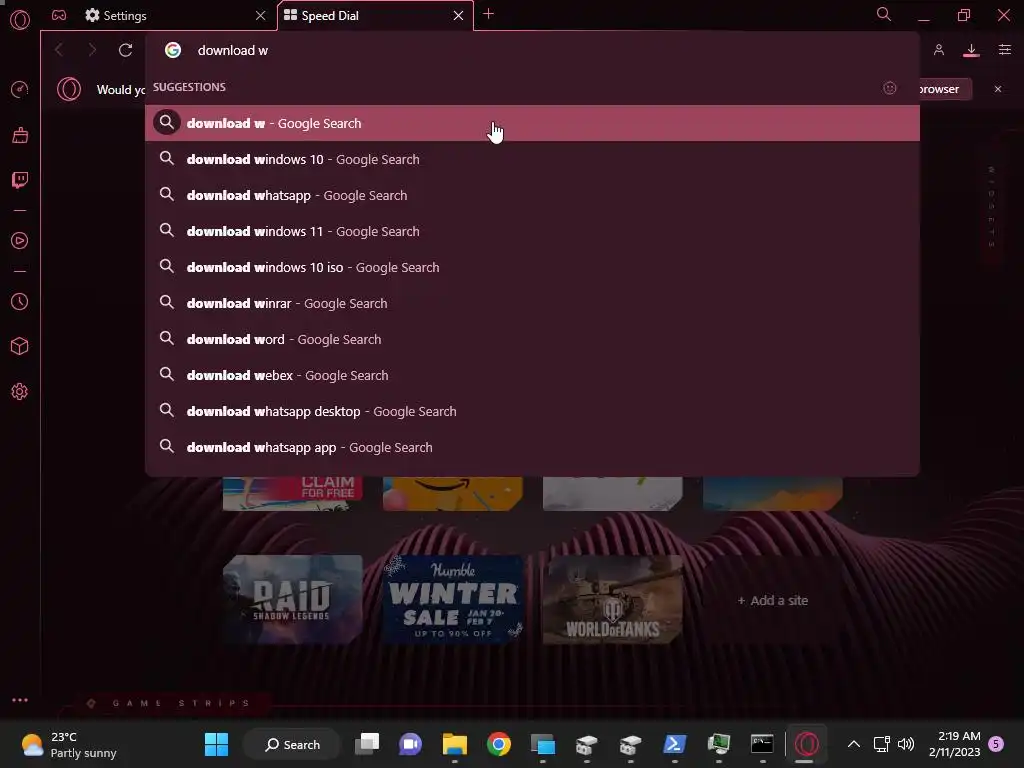Select suggestion "download whatsapp"

click(532, 195)
